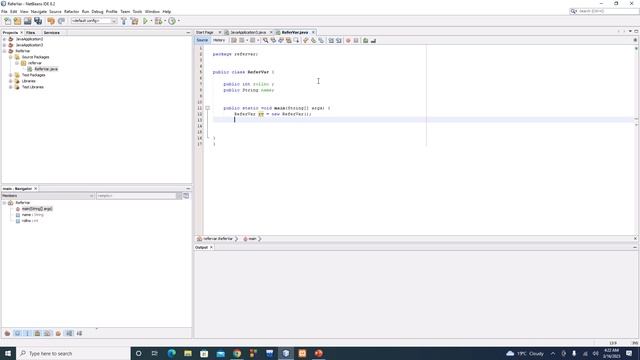Click the IDE search field
Image resolution: width=640 pixels, height=360 pixels.
[x=604, y=11]
